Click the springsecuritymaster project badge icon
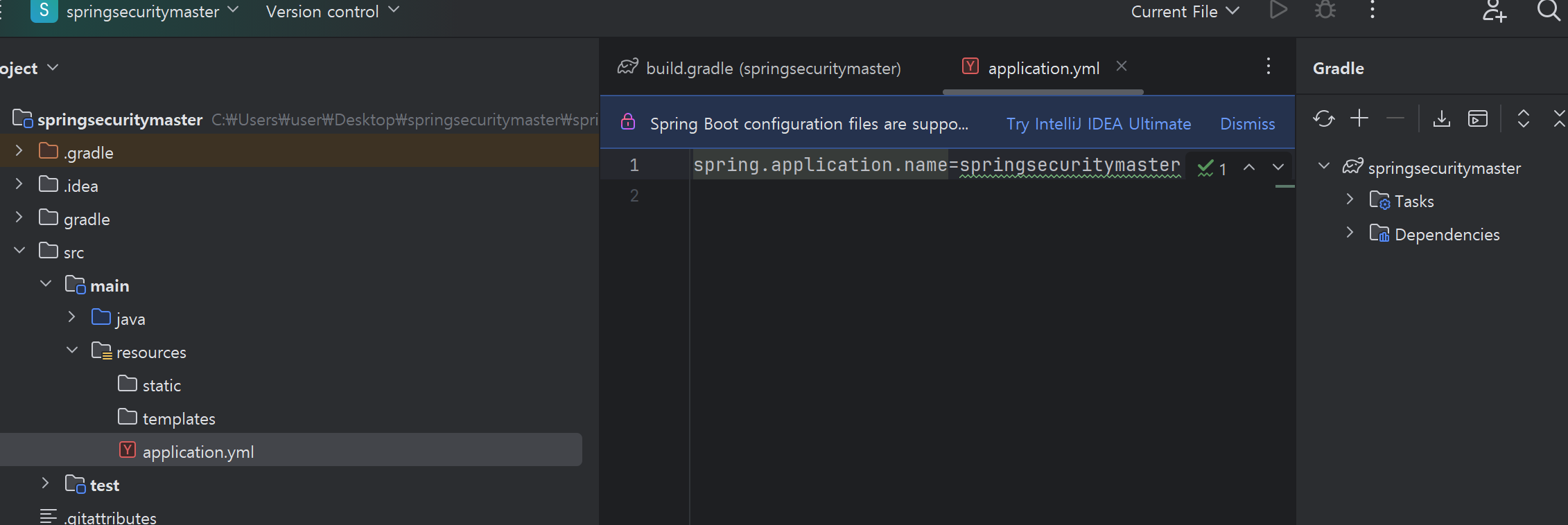 44,10
